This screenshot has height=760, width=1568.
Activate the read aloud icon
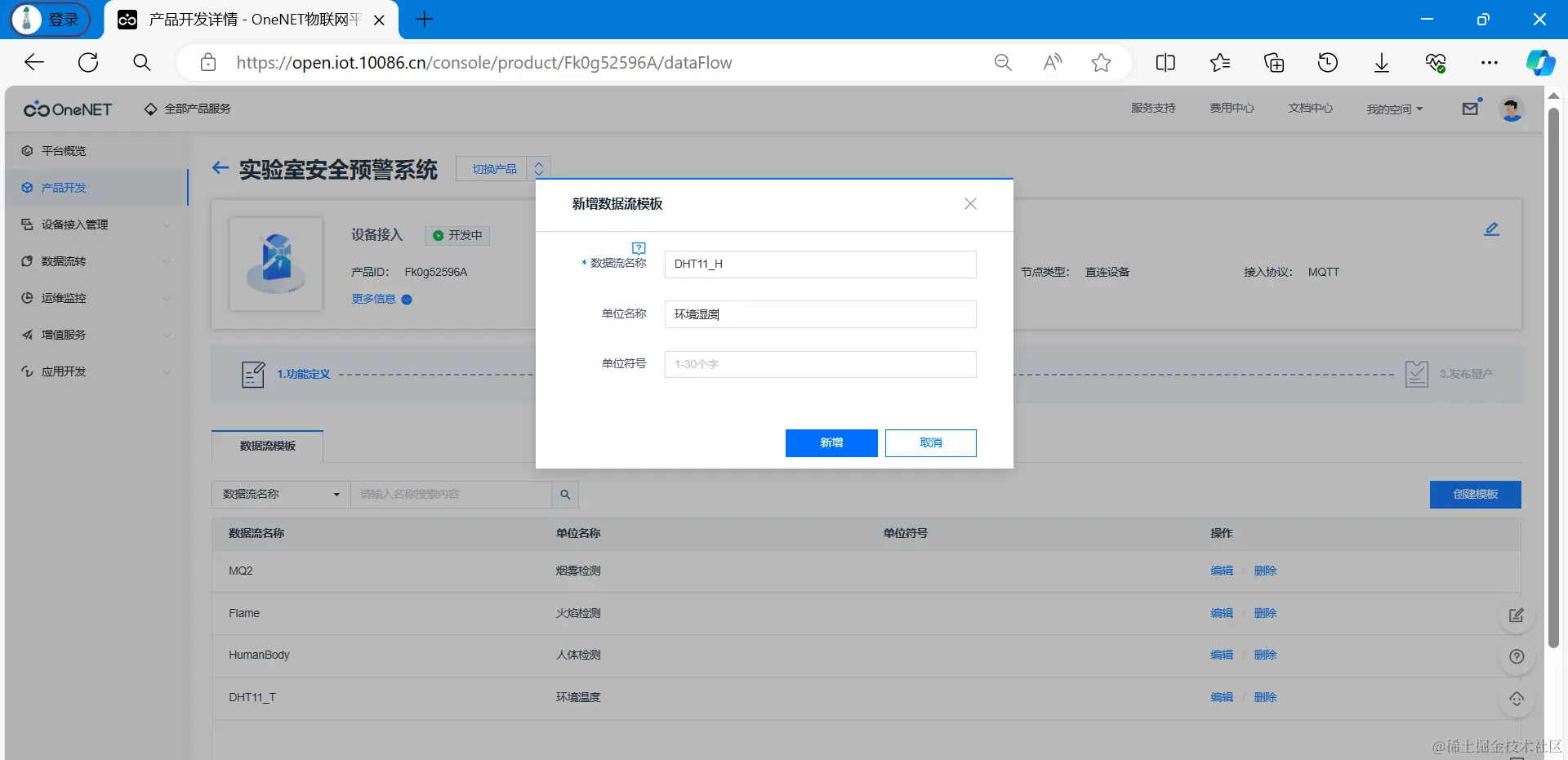click(x=1053, y=62)
